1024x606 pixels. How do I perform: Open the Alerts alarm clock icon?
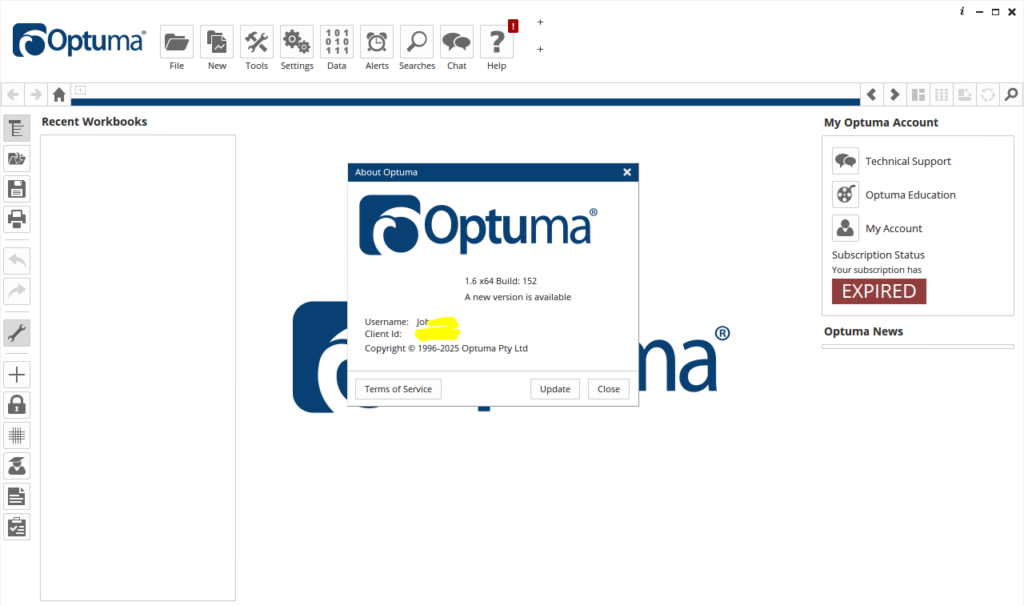(377, 42)
